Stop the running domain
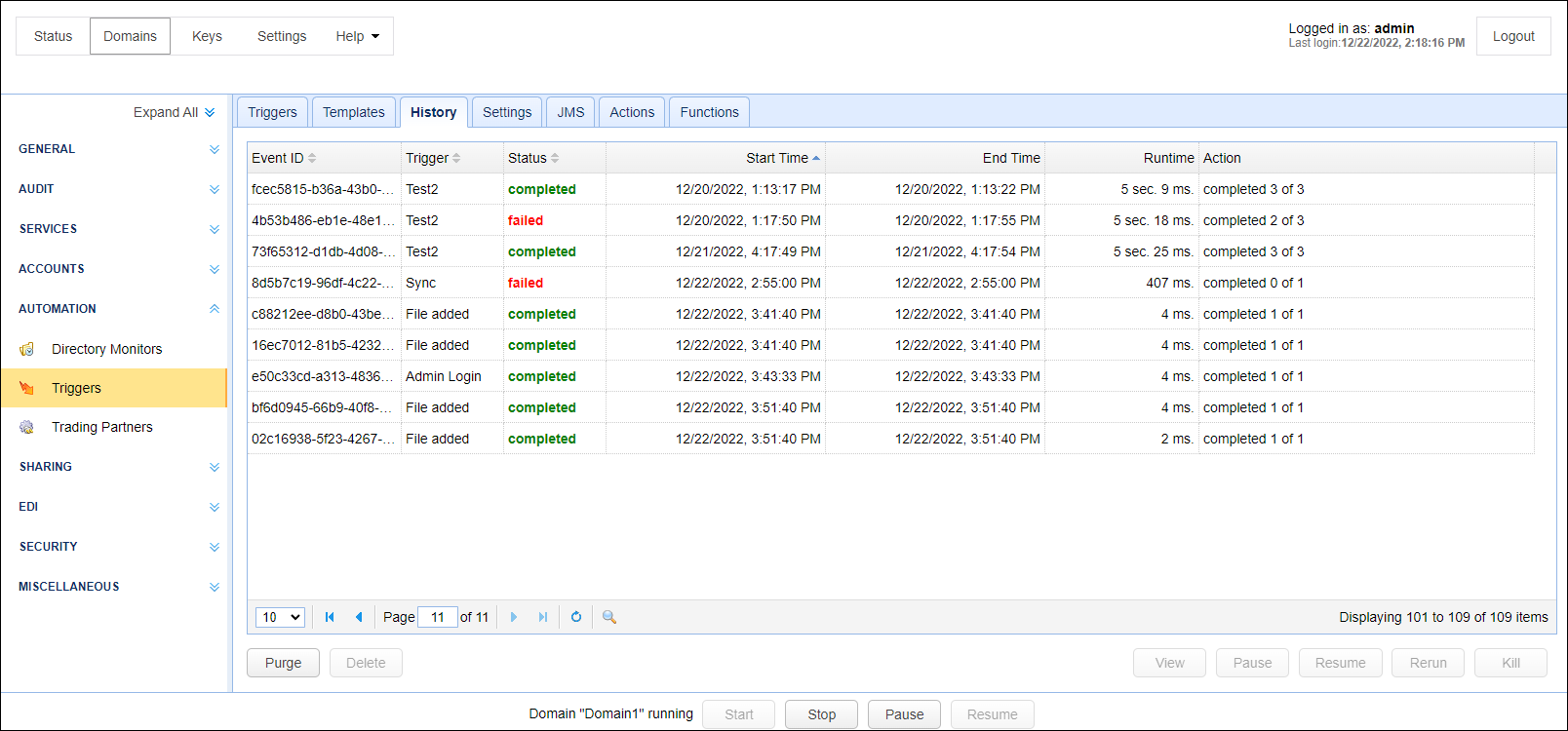Image resolution: width=1568 pixels, height=731 pixels. click(x=821, y=714)
